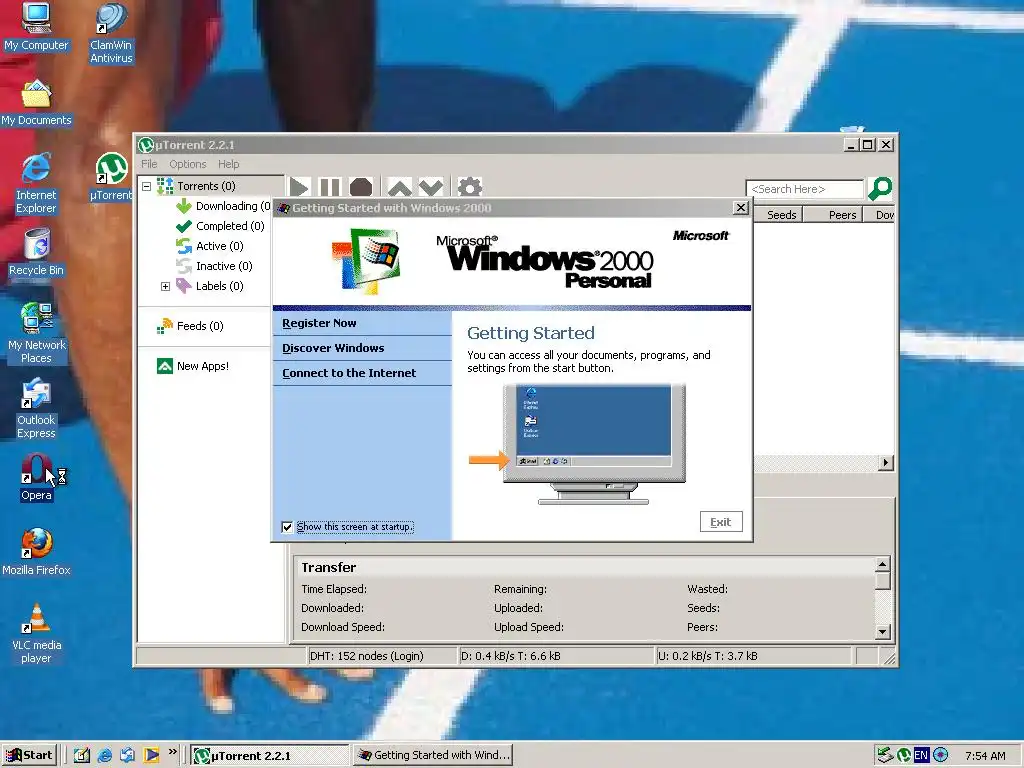Click the Stop torrent toolbar icon
Viewport: 1024px width, 768px height.
pos(360,188)
